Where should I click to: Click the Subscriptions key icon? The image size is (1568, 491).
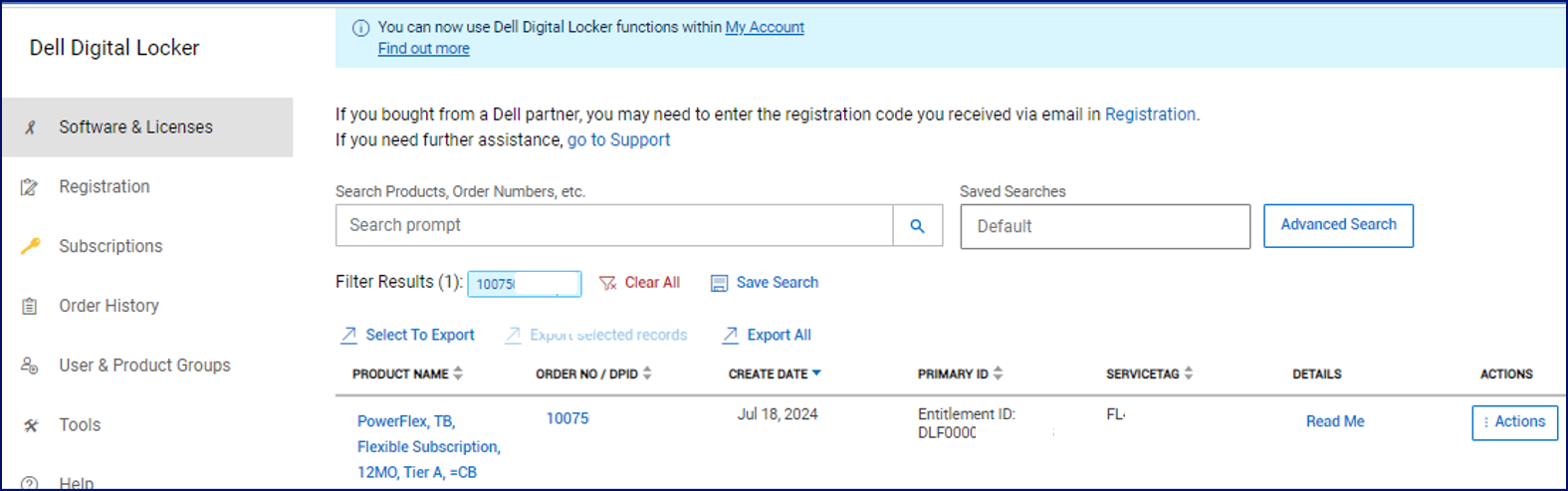[x=30, y=246]
